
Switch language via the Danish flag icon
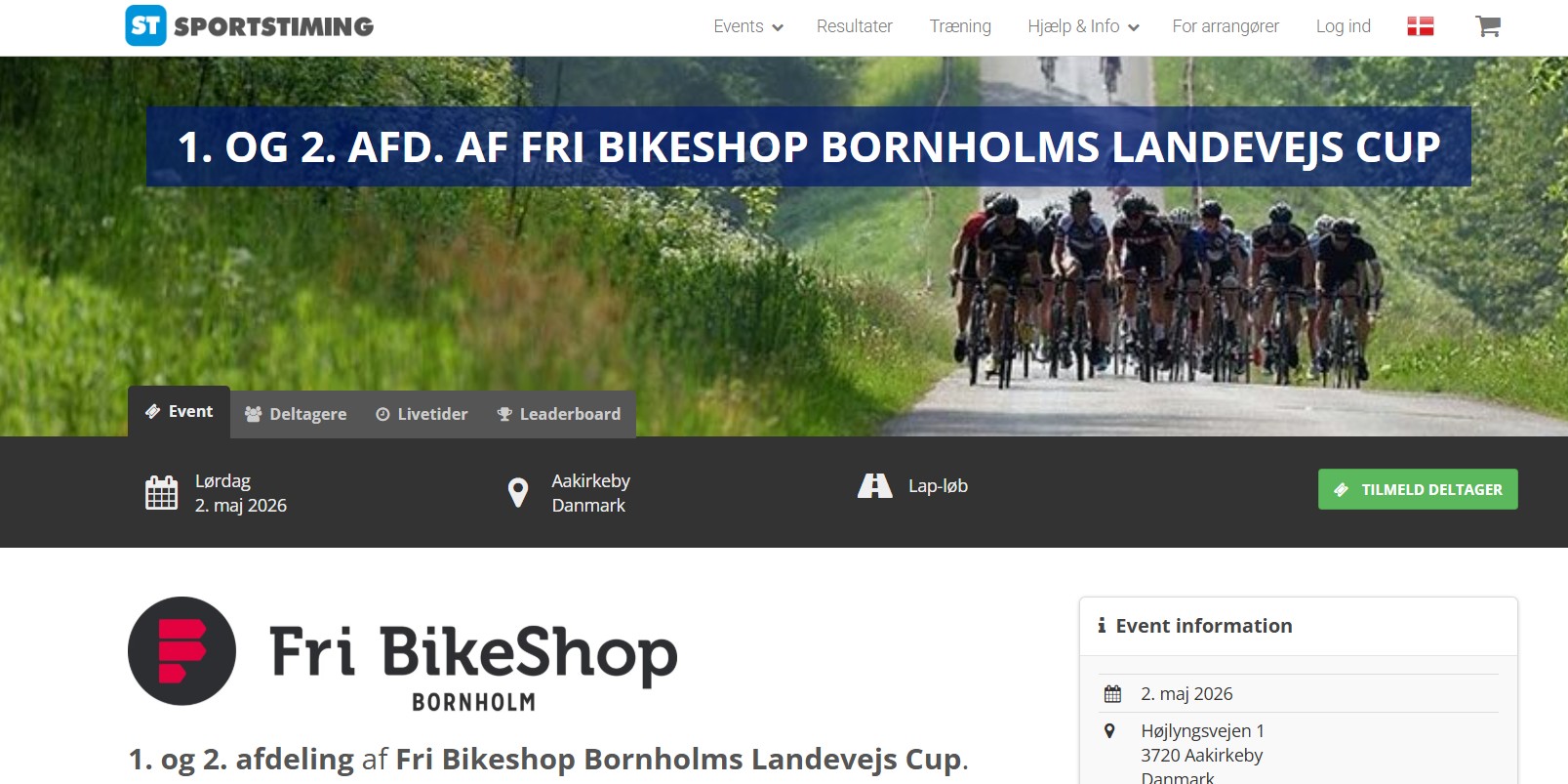tap(1420, 26)
